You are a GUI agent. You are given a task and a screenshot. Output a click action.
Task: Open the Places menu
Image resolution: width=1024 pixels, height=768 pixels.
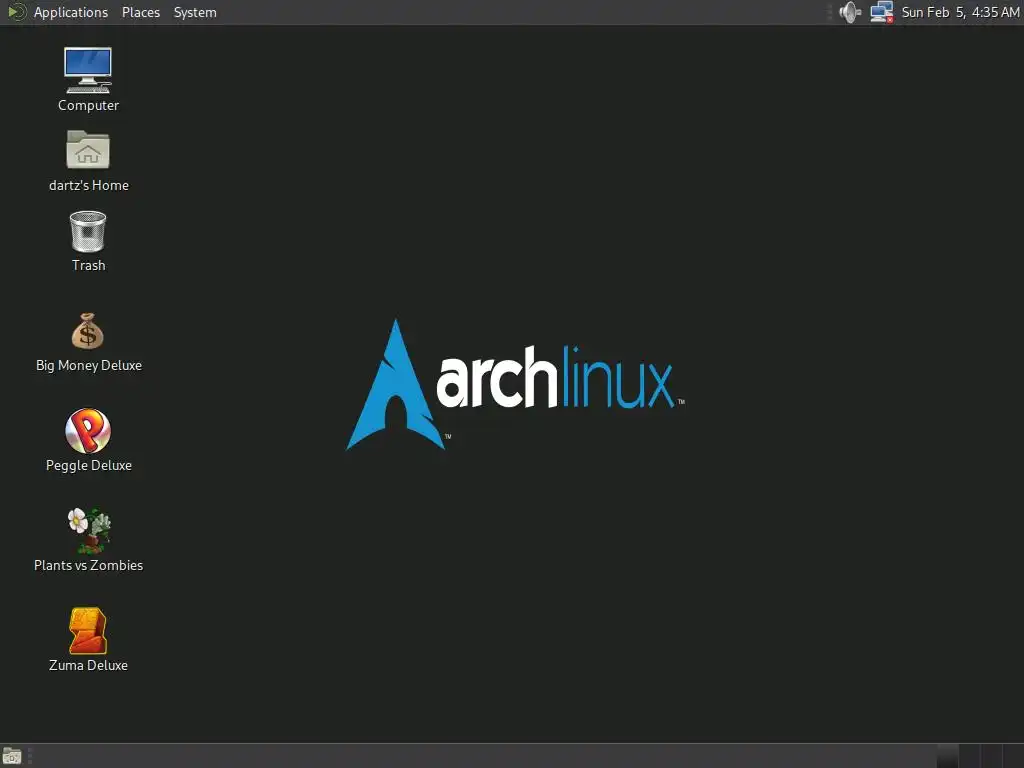(x=140, y=12)
